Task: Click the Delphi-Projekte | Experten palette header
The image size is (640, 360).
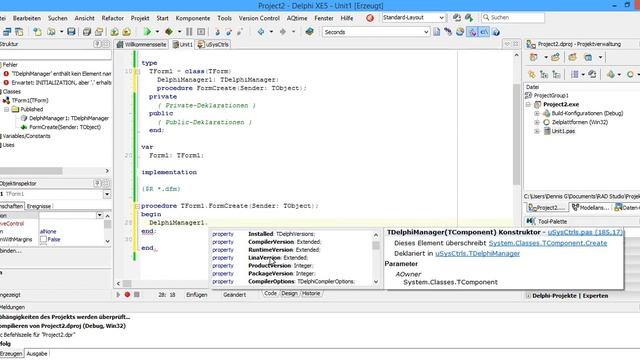Action: pos(570,296)
